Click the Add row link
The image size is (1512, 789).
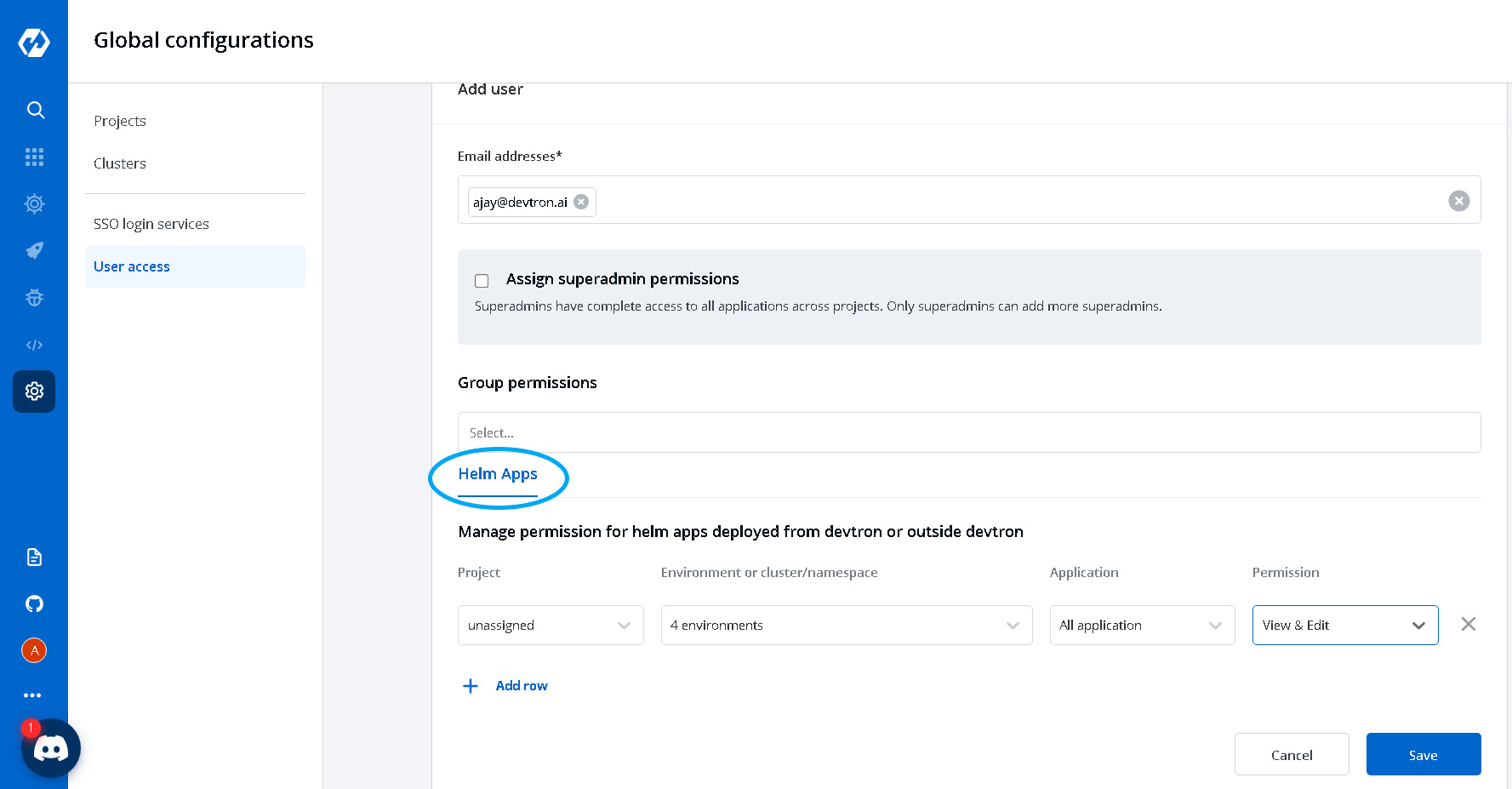click(x=521, y=686)
